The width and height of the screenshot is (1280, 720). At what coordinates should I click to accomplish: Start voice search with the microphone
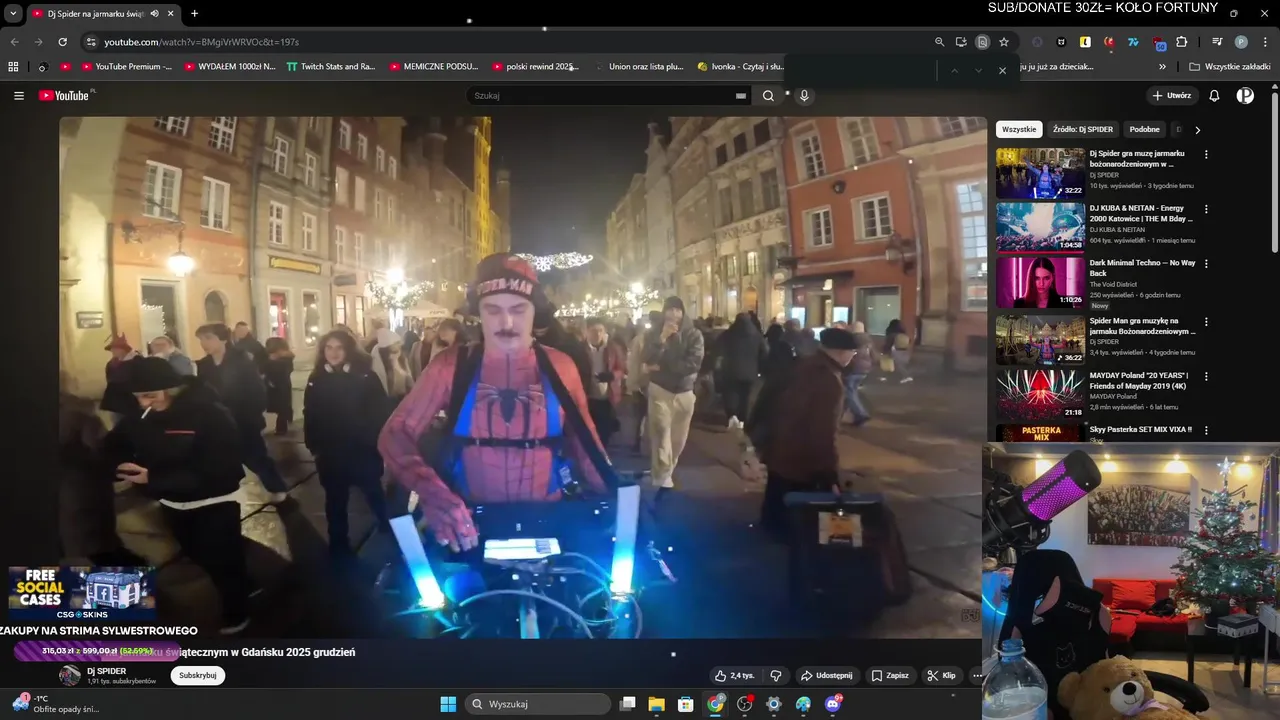(x=804, y=96)
